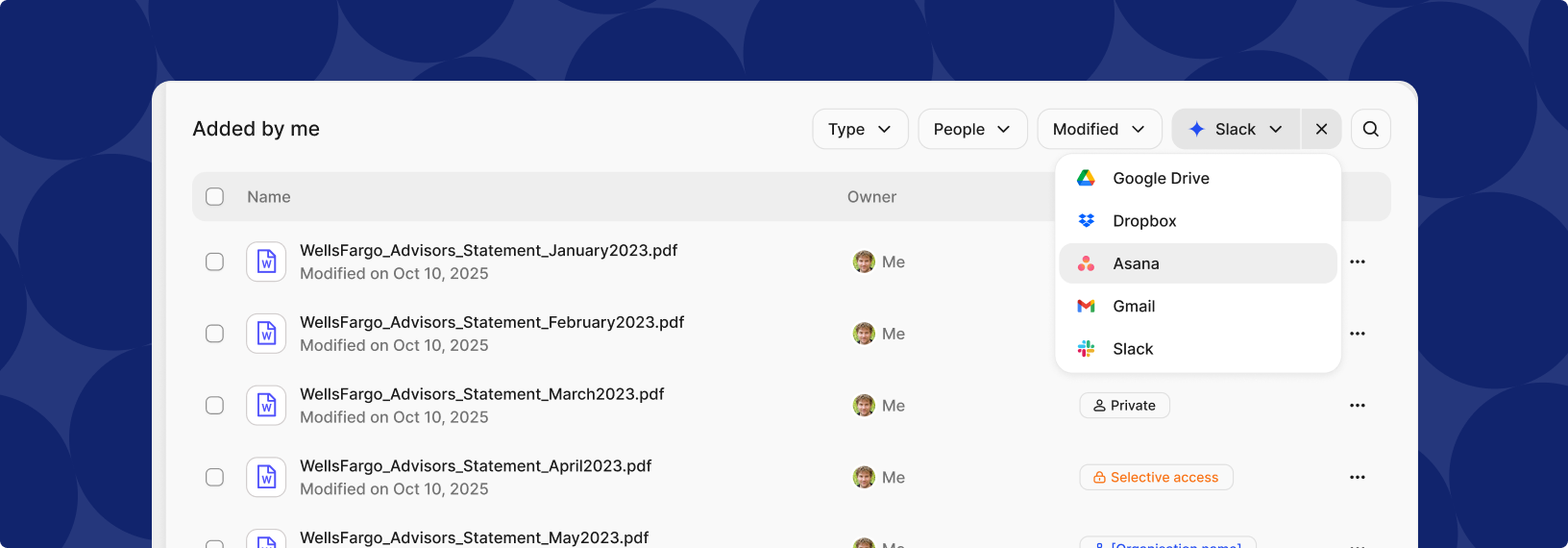Choose Google Drive from the source menu
Screen dimensions: 1568x548
pyautogui.click(x=1160, y=178)
